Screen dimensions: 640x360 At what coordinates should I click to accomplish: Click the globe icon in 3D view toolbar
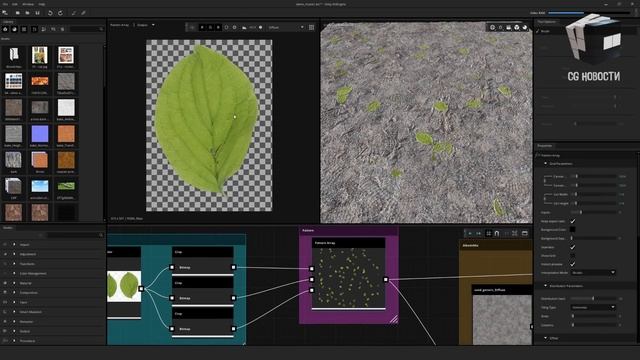(492, 27)
